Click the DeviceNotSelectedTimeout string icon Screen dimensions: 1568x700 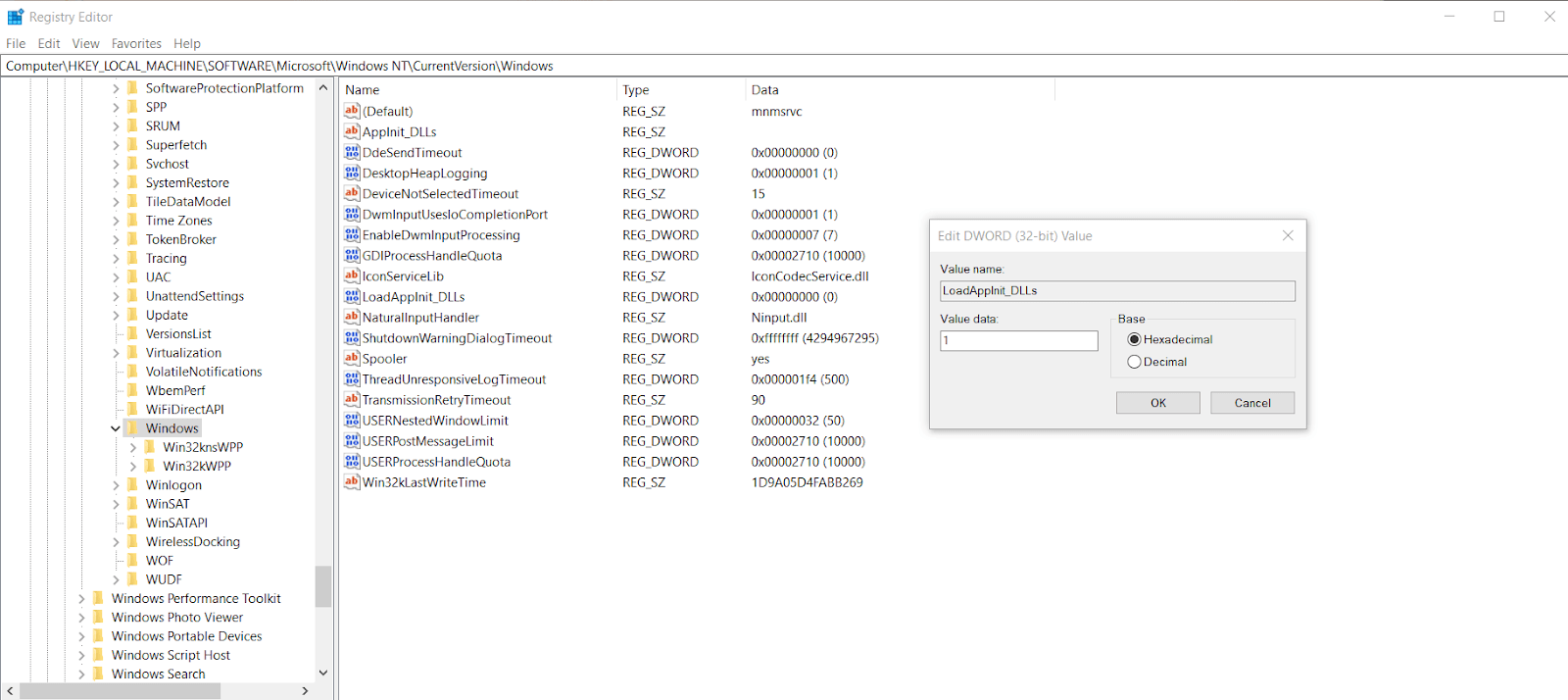pos(352,193)
